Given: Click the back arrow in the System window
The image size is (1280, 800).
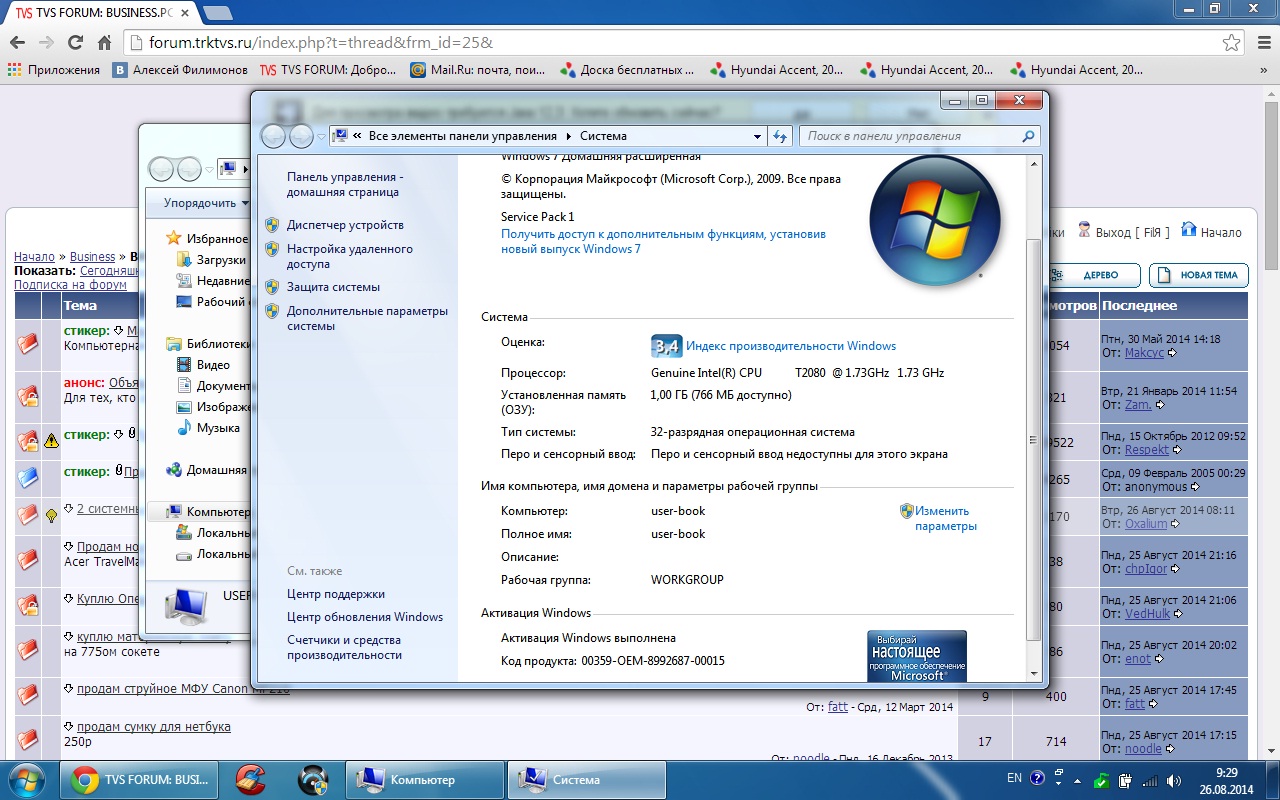Looking at the screenshot, I should click(x=273, y=136).
